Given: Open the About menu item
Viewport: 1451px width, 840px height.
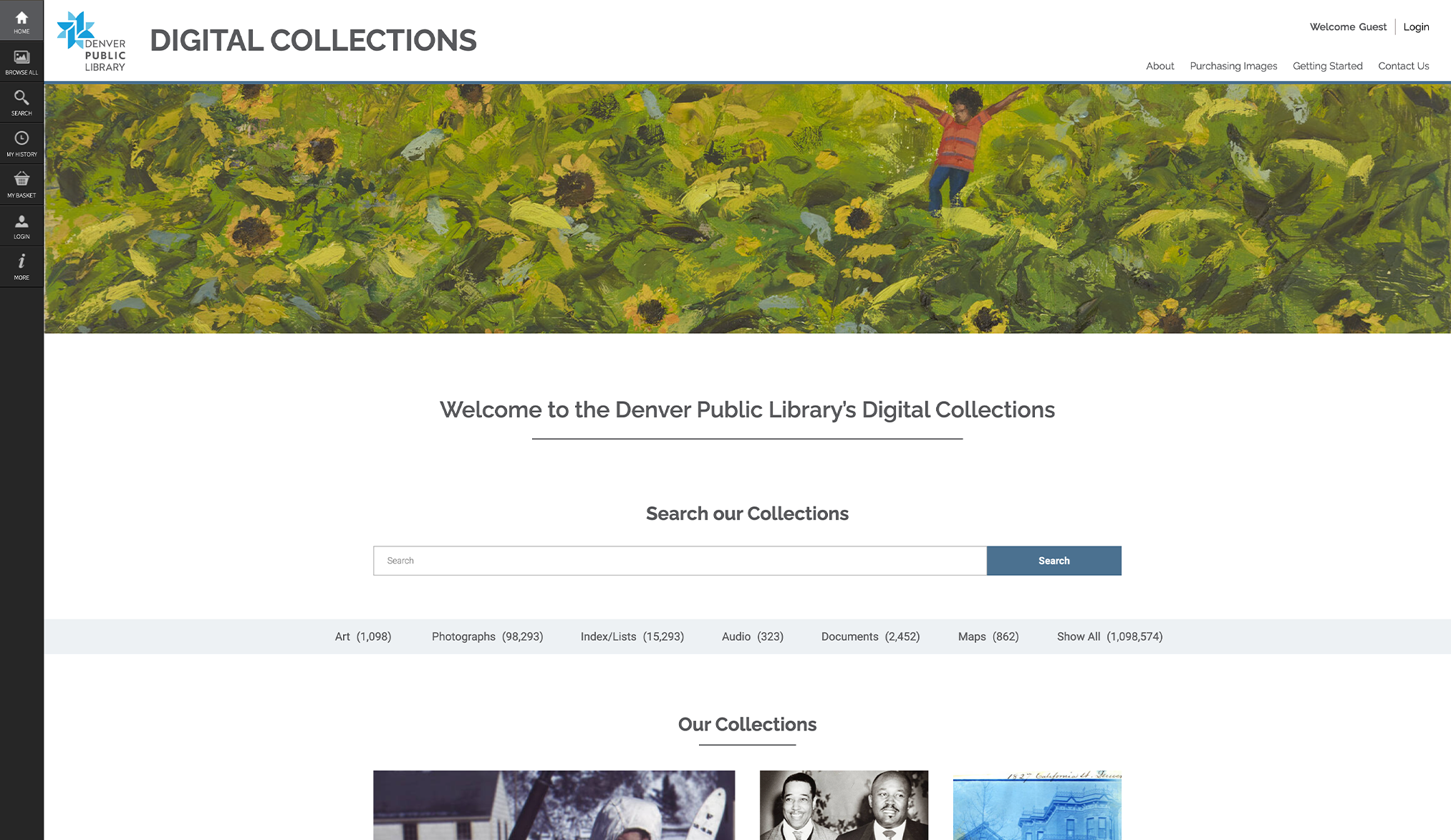Looking at the screenshot, I should (1160, 66).
